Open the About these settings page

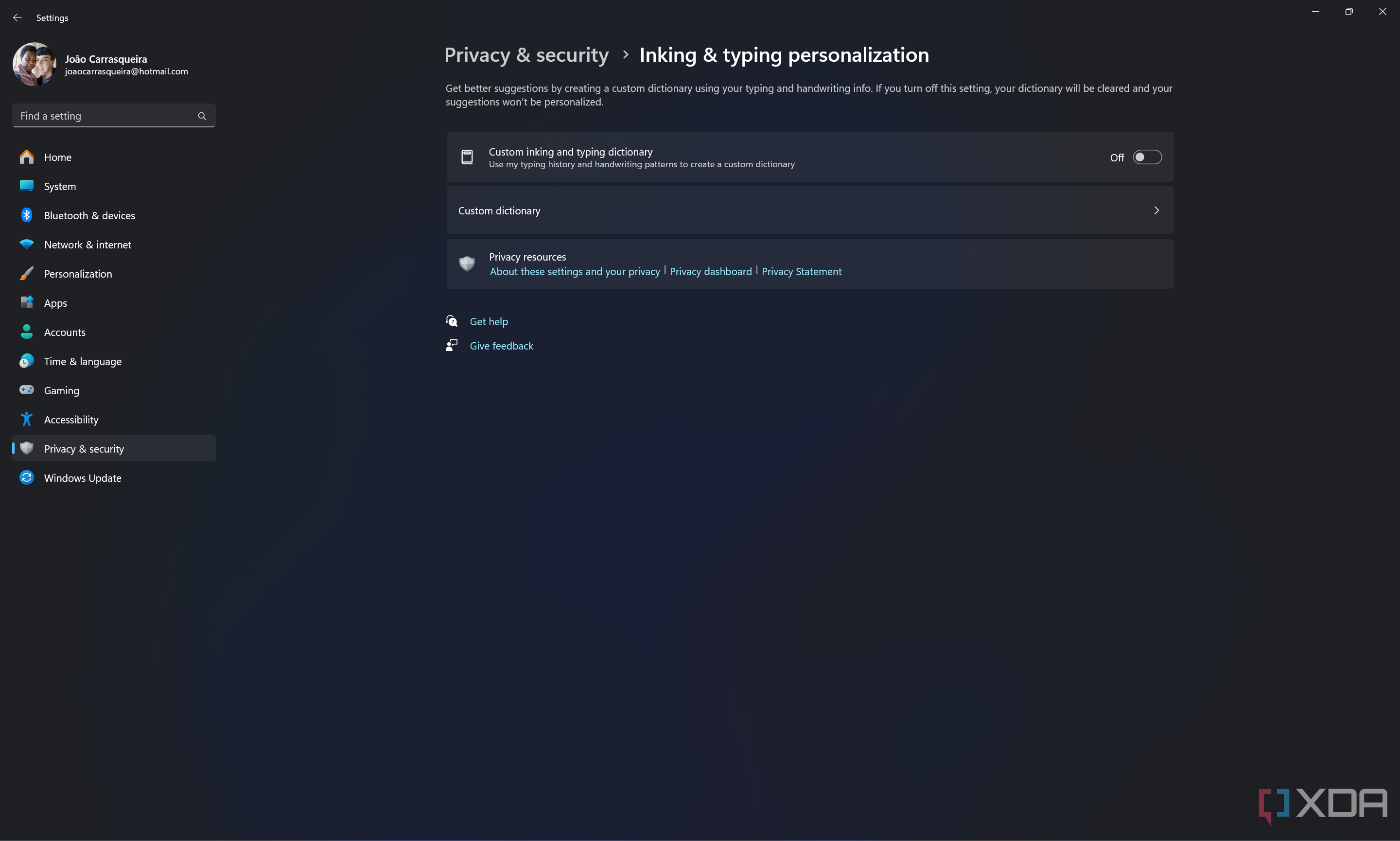[574, 271]
